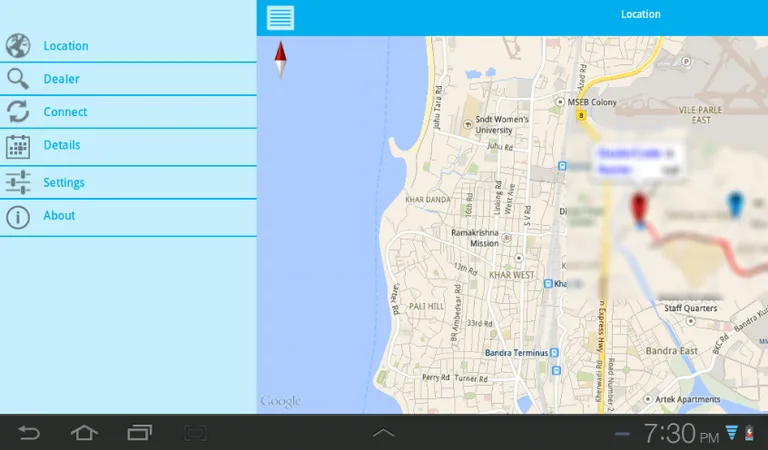Tap the Perry Rd label on map
Image resolution: width=768 pixels, height=450 pixels.
pos(436,377)
